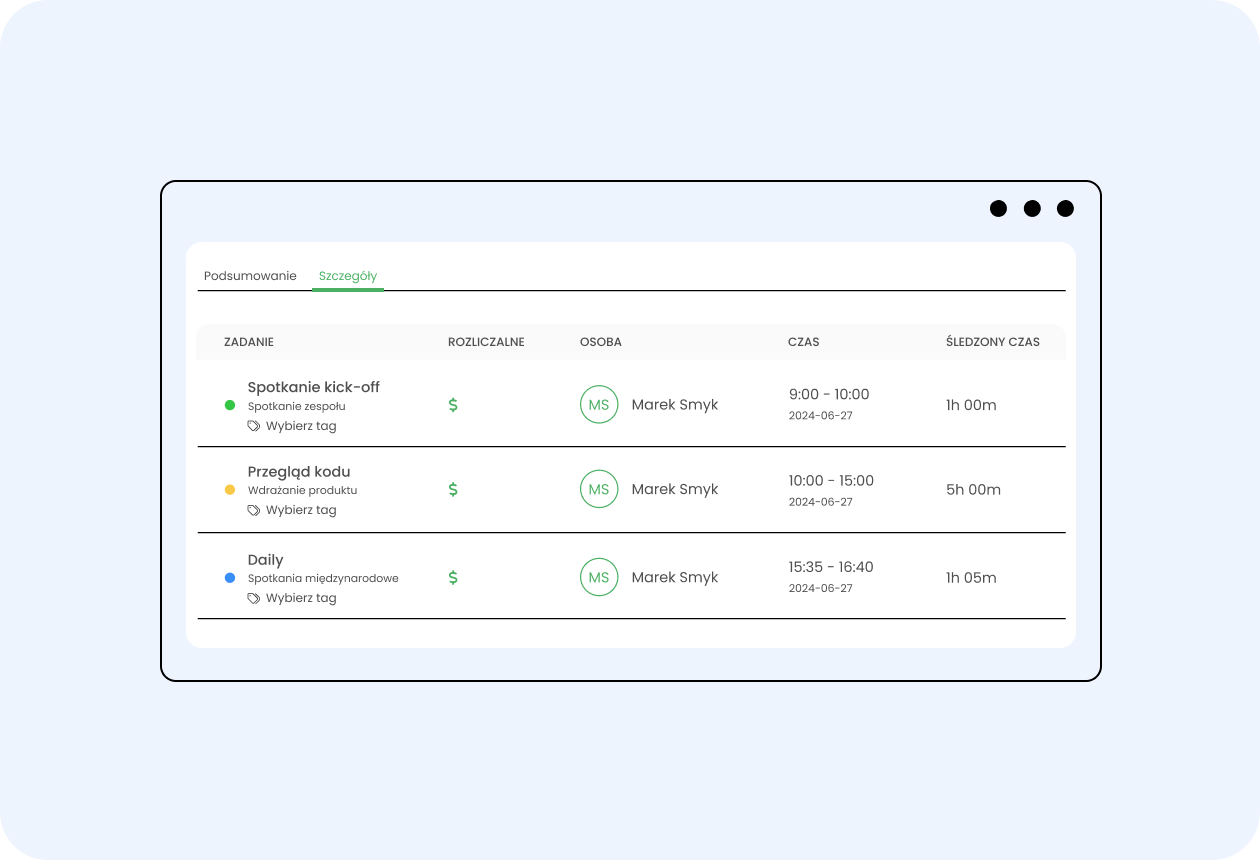Open the Przegląd kodu task title
Screen dimensions: 1260x860
tap(299, 471)
